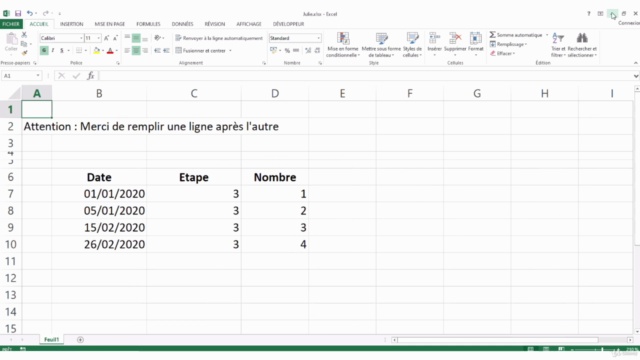Toggle right text alignment

pyautogui.click(x=145, y=51)
